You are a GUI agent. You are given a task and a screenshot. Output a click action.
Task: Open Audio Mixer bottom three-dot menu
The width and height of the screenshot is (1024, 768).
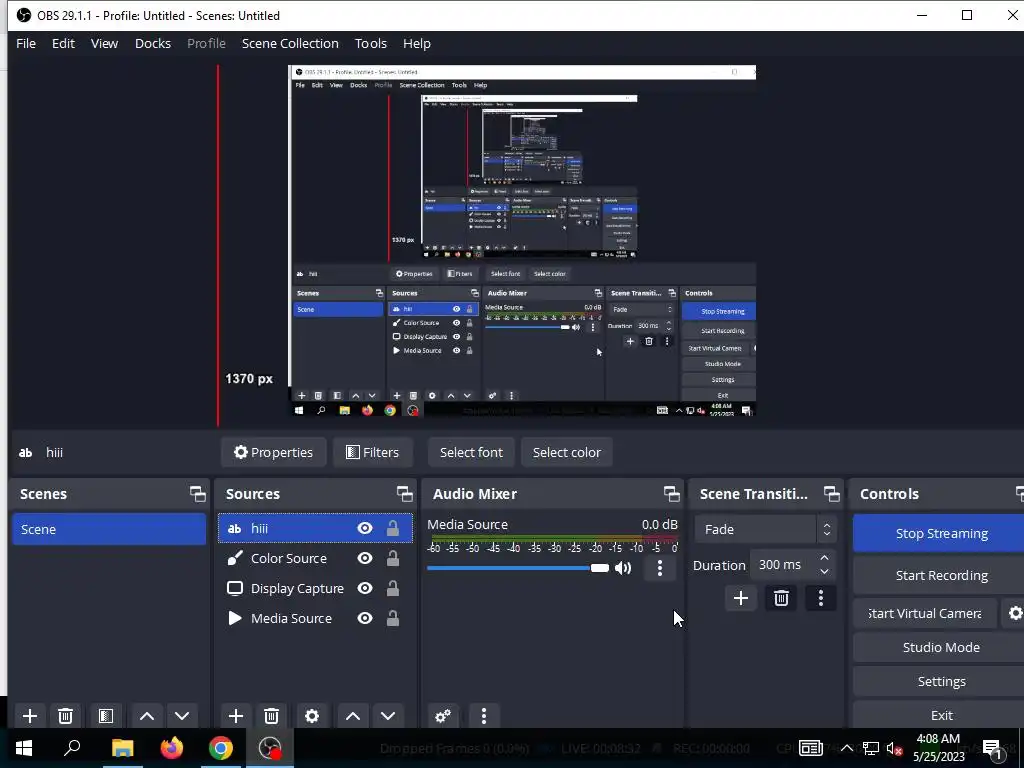[x=484, y=716]
